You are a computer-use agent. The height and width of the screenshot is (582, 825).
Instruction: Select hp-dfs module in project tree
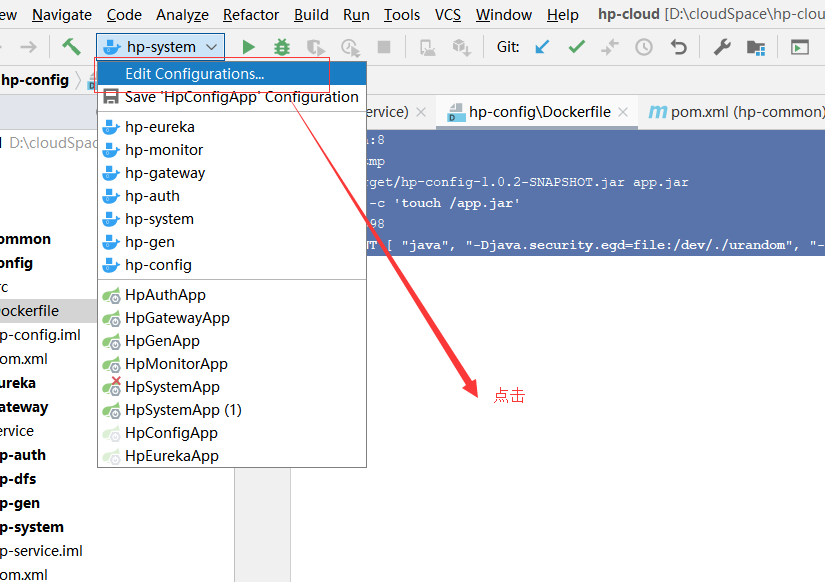pyautogui.click(x=18, y=479)
